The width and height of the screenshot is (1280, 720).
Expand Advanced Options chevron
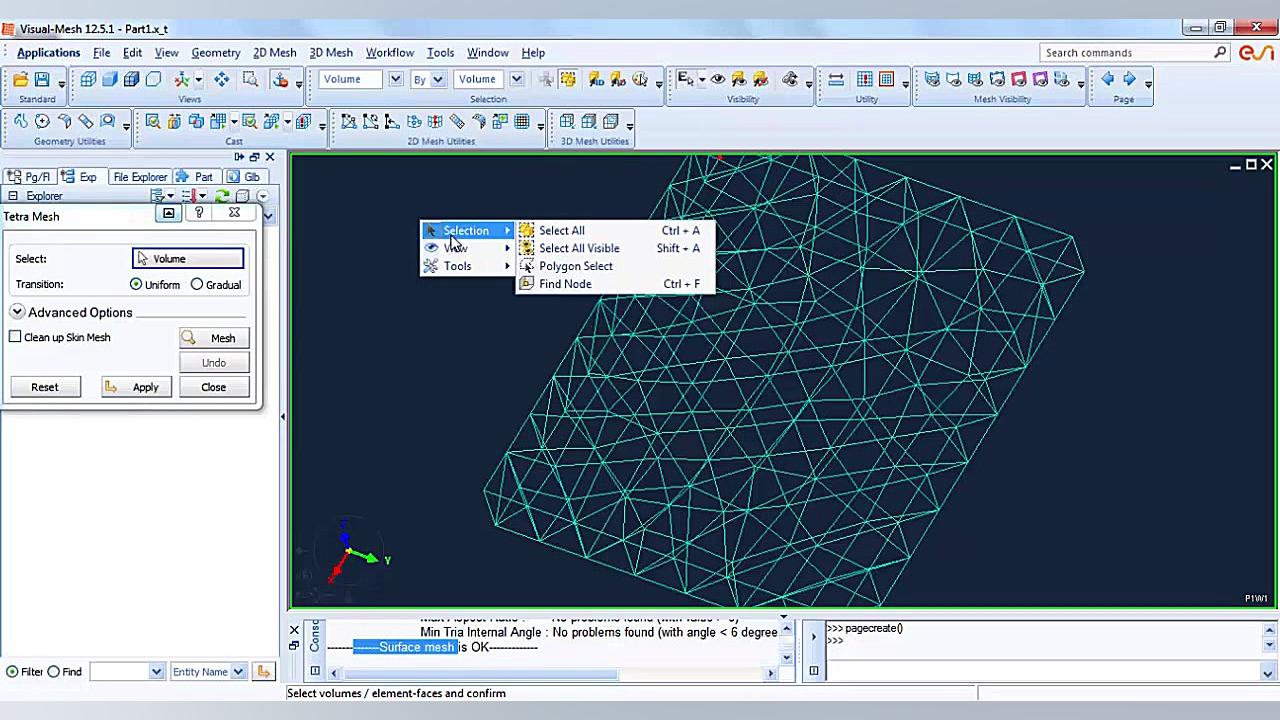tap(17, 312)
